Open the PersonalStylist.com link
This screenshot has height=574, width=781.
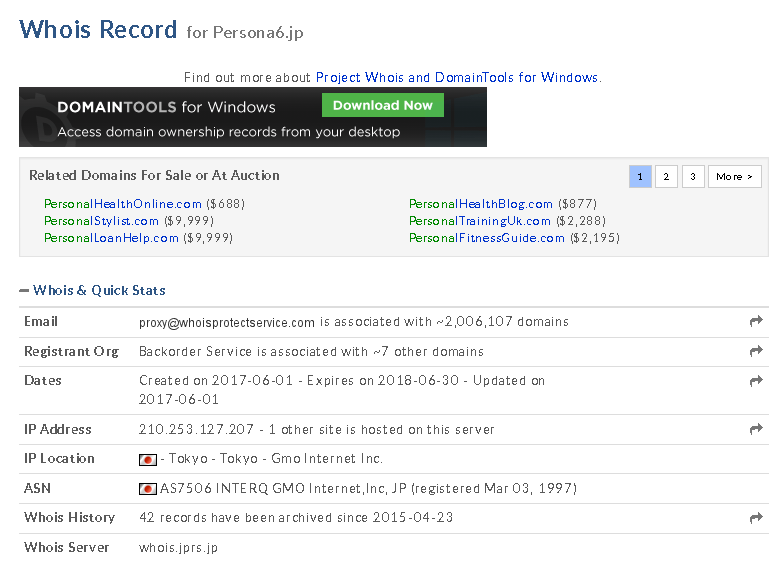pos(101,221)
